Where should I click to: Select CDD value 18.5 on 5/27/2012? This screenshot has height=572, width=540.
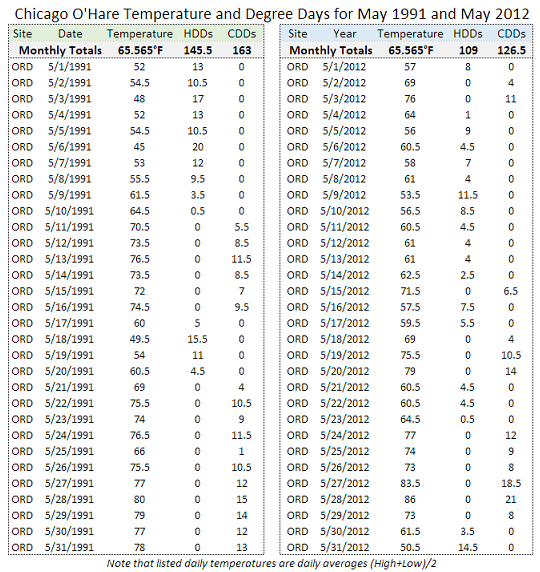511,483
